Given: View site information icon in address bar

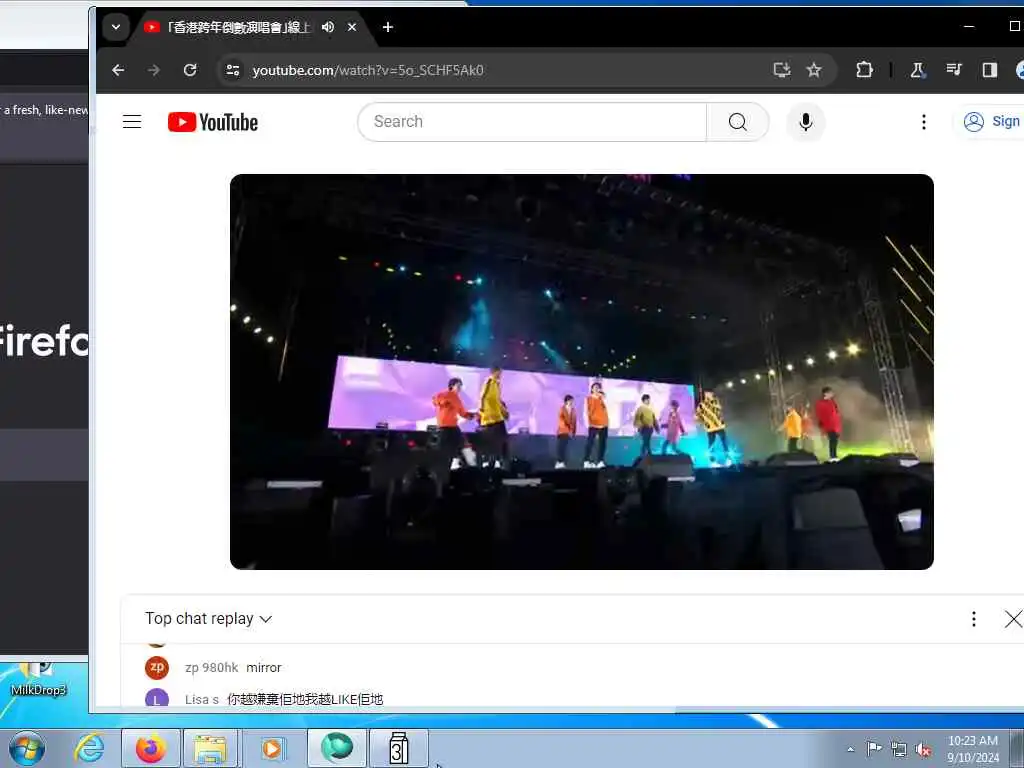Looking at the screenshot, I should click(232, 70).
